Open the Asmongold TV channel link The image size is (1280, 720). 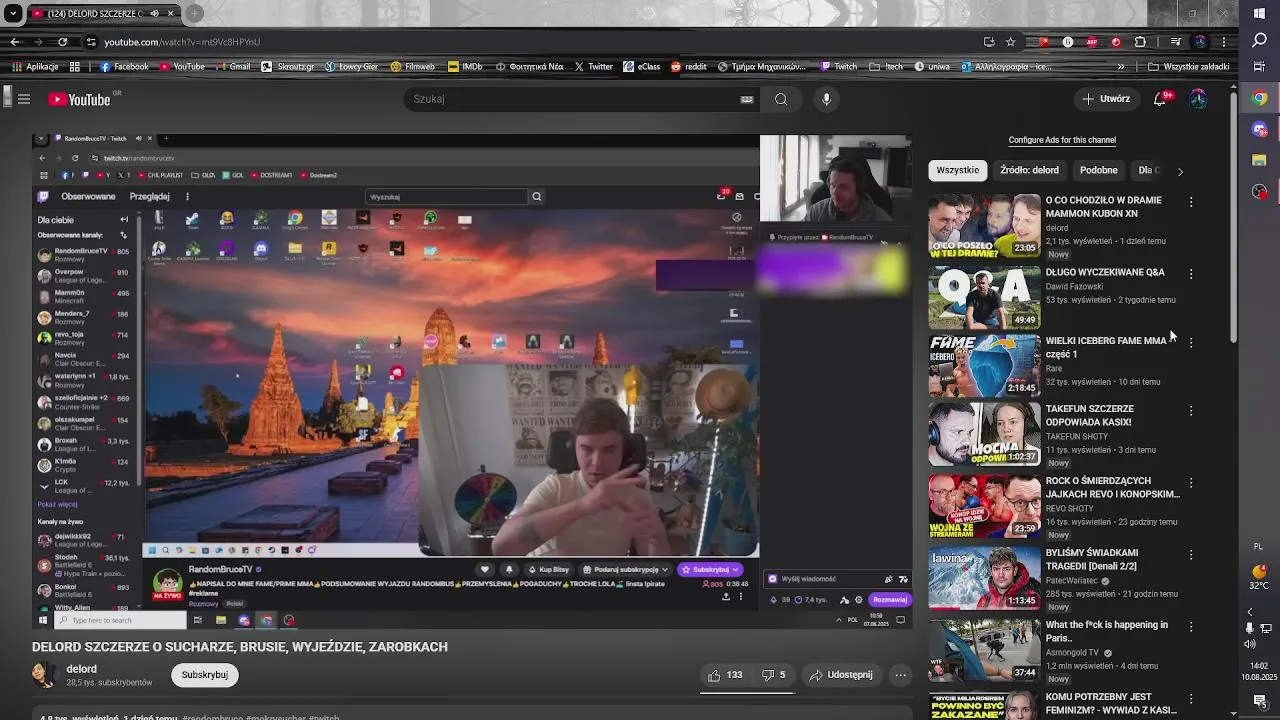click(x=1073, y=653)
